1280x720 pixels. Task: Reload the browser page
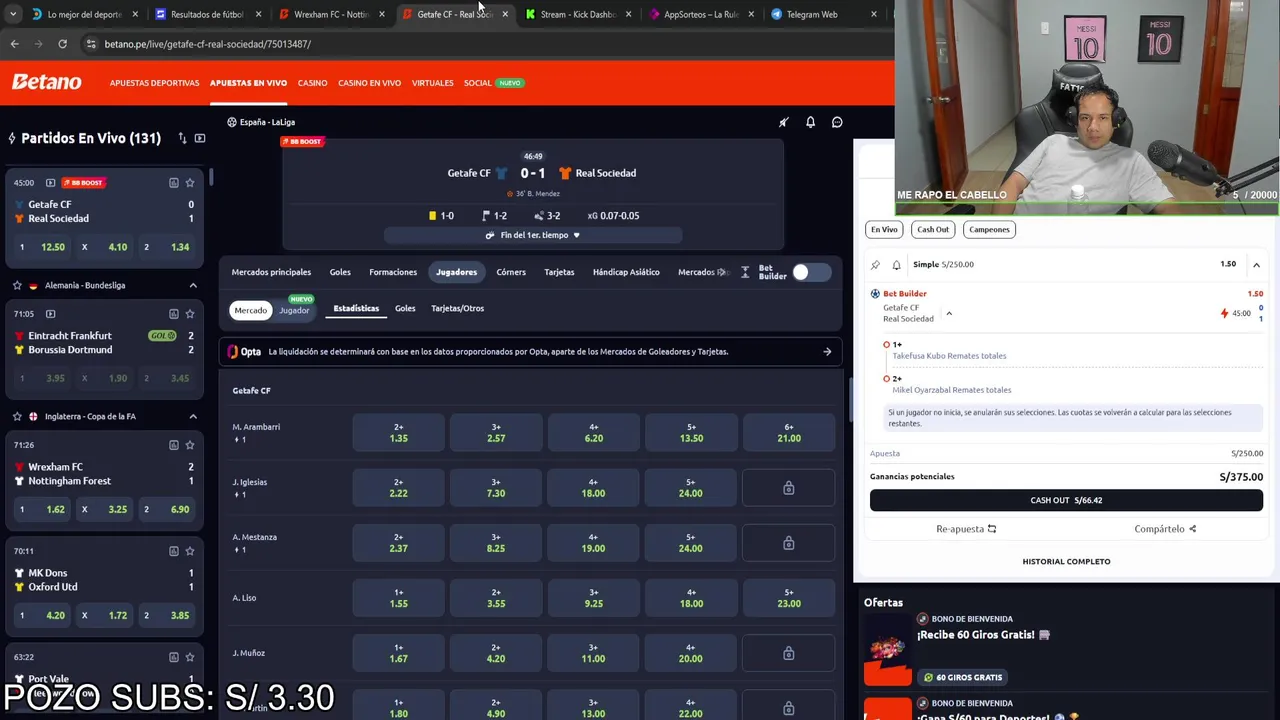62,44
